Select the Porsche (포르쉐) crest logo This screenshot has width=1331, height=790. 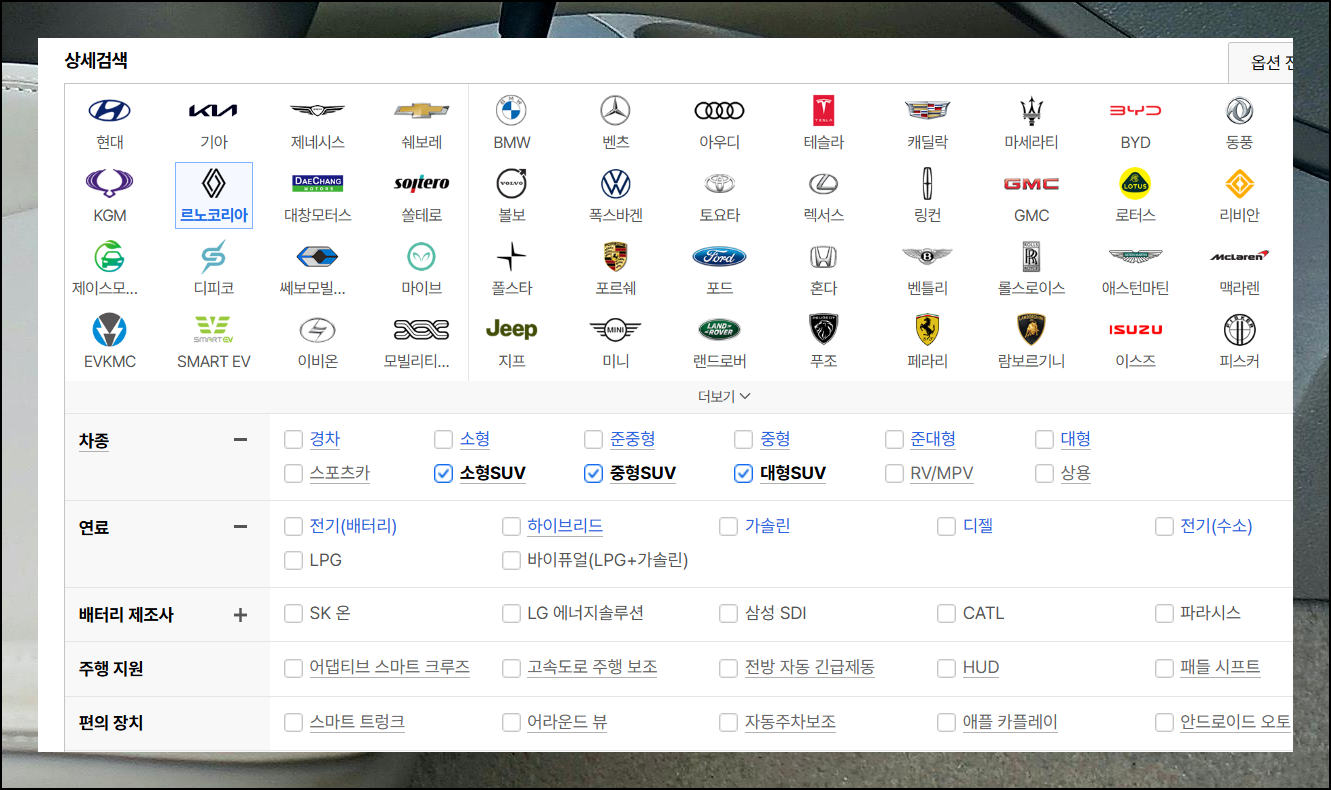[x=616, y=257]
